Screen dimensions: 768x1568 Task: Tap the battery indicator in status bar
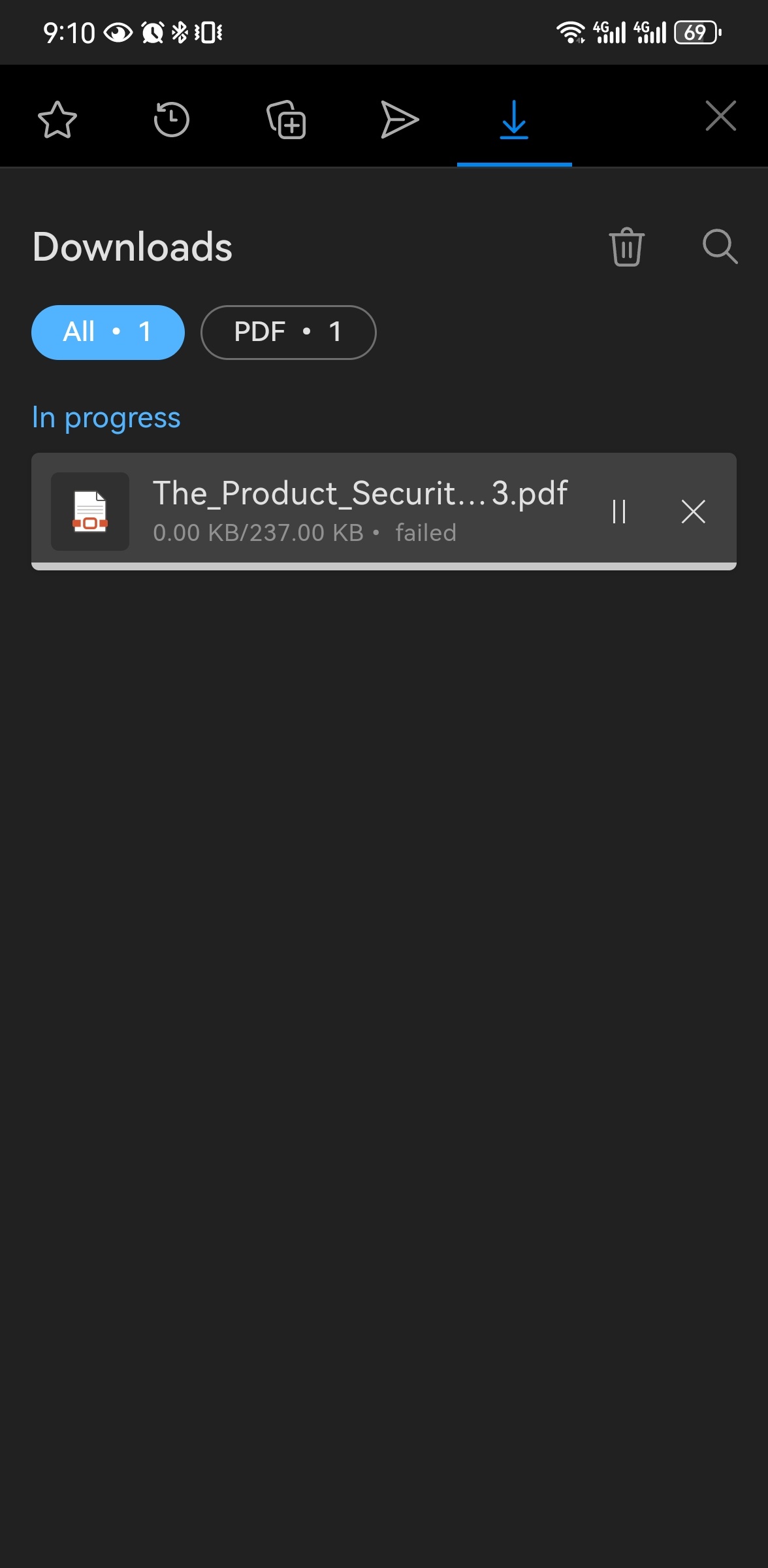[698, 32]
